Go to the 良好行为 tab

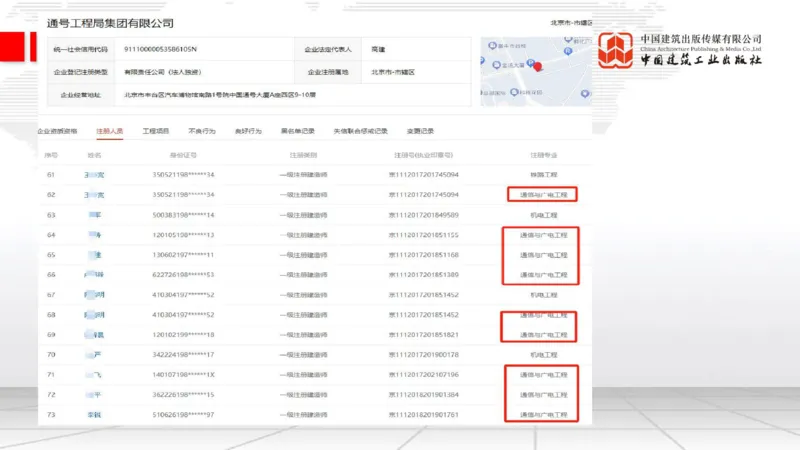click(248, 131)
